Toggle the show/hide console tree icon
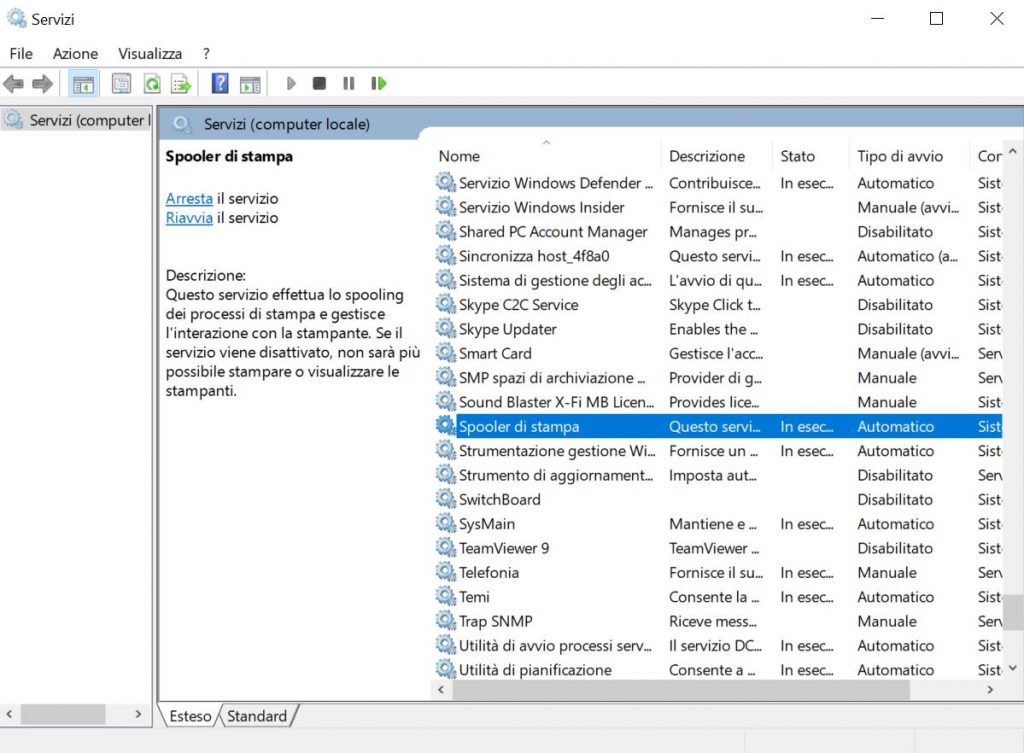This screenshot has height=753, width=1024. coord(84,84)
